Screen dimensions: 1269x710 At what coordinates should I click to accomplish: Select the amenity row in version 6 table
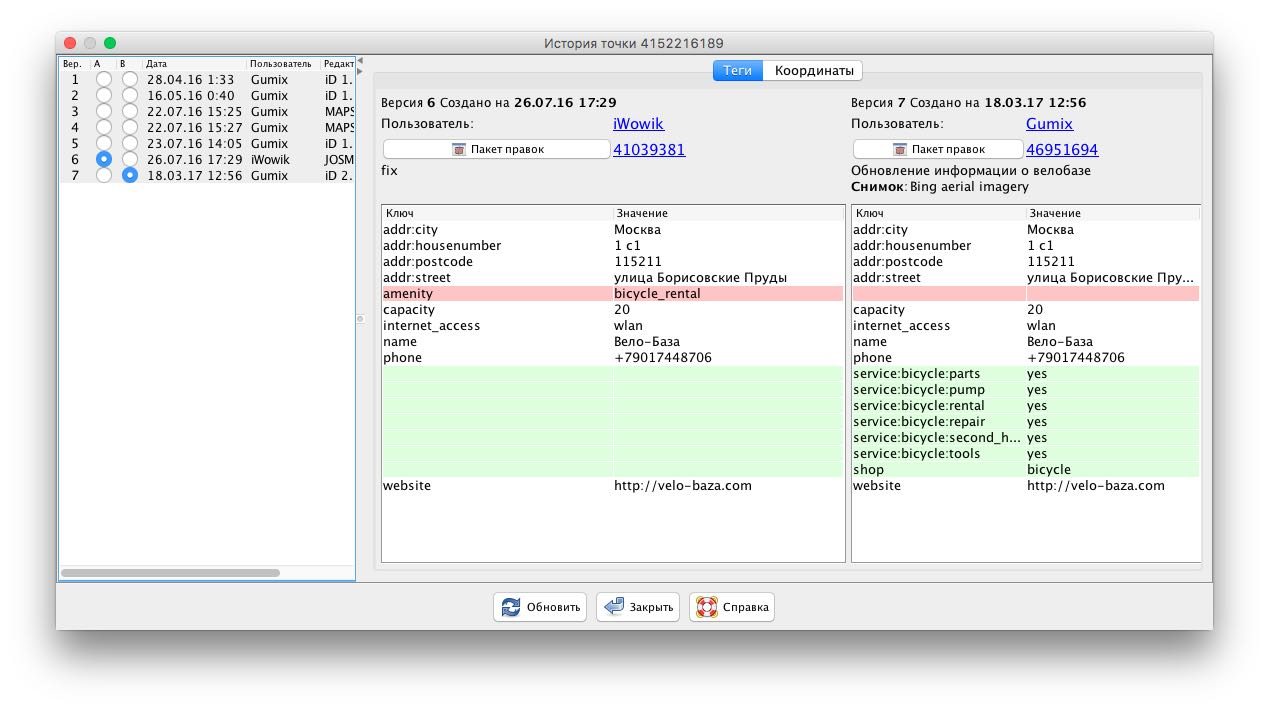click(x=613, y=294)
